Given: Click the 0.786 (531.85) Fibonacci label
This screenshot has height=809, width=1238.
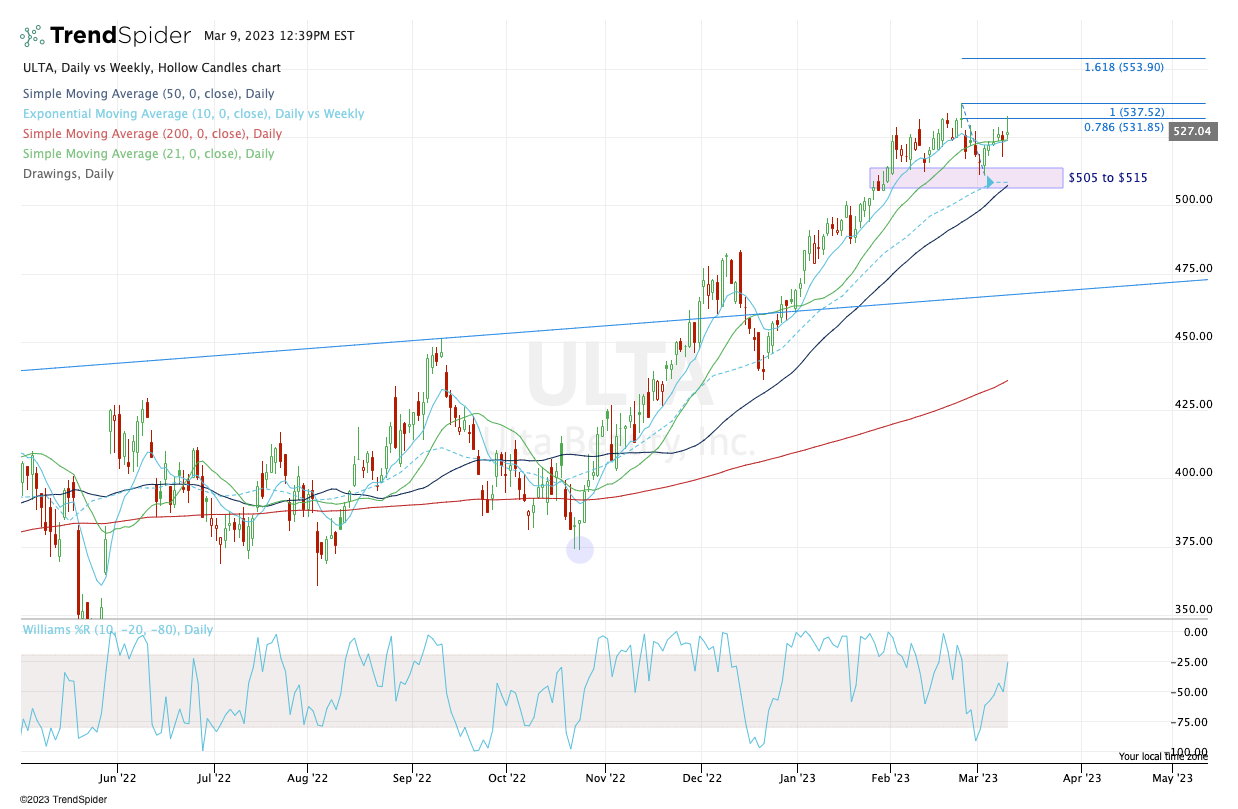Looking at the screenshot, I should click(x=1124, y=127).
